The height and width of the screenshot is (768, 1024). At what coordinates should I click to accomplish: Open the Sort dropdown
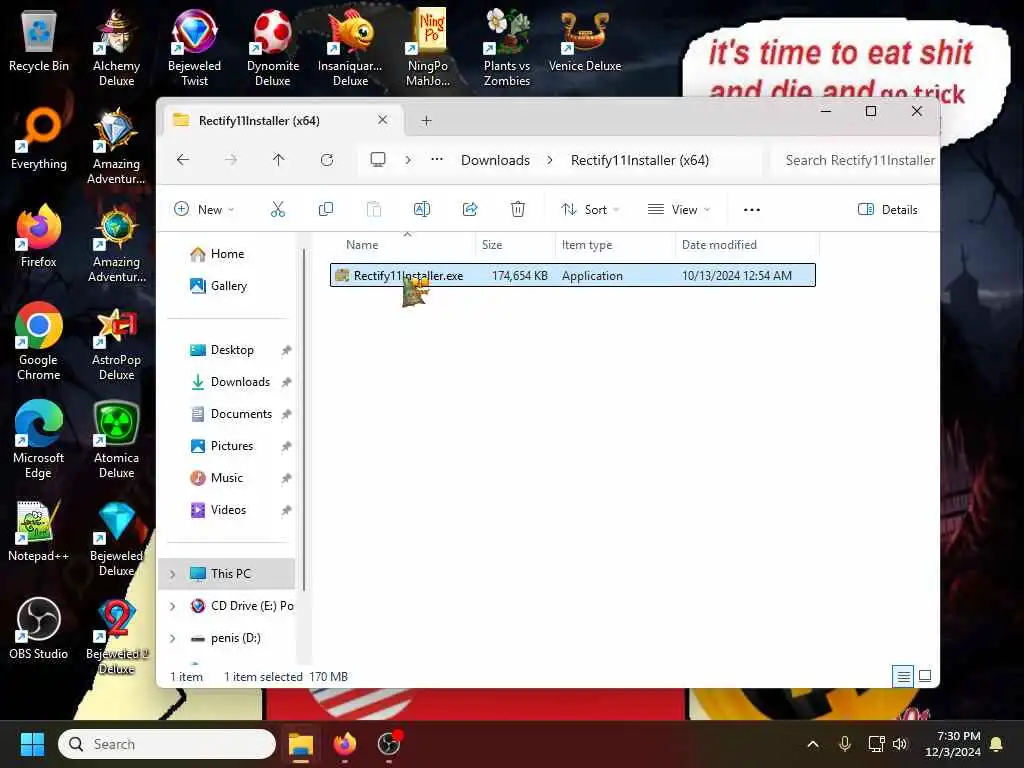point(590,209)
